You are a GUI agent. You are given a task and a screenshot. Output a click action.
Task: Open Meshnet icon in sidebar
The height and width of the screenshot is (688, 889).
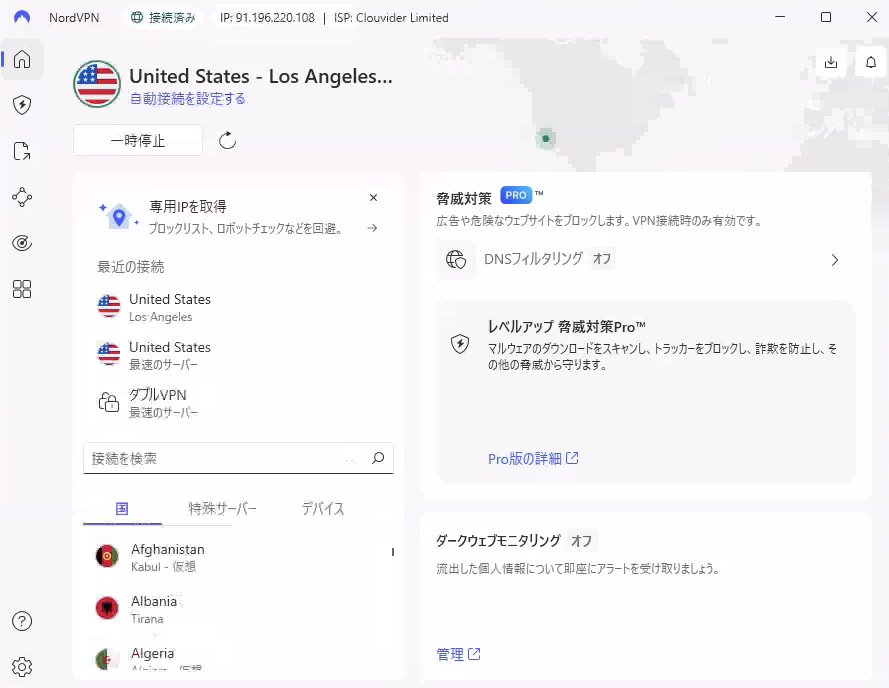tap(22, 197)
